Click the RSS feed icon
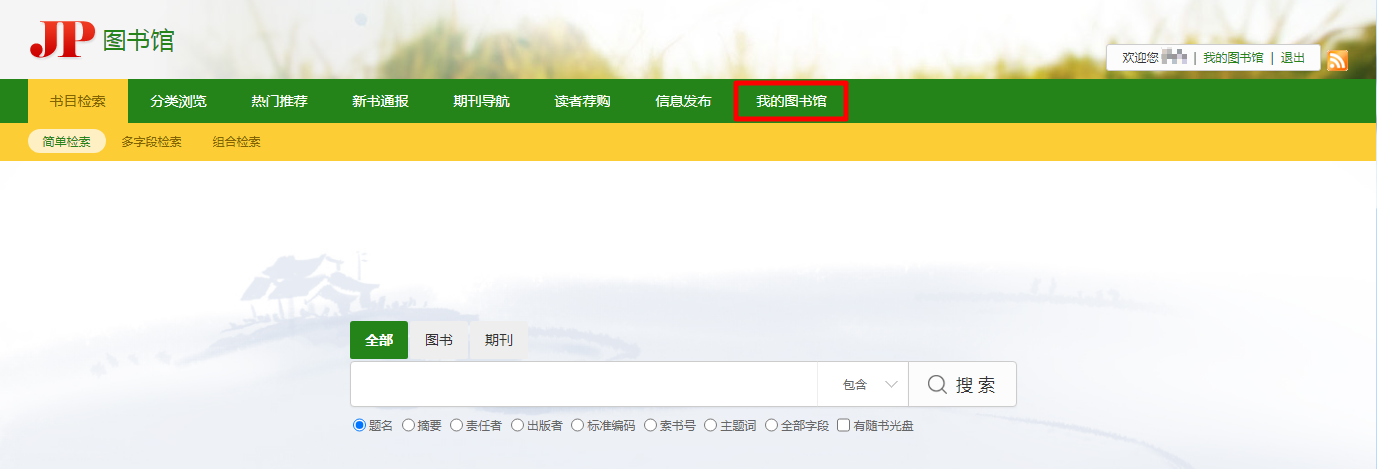The height and width of the screenshot is (469, 1377). (x=1337, y=60)
